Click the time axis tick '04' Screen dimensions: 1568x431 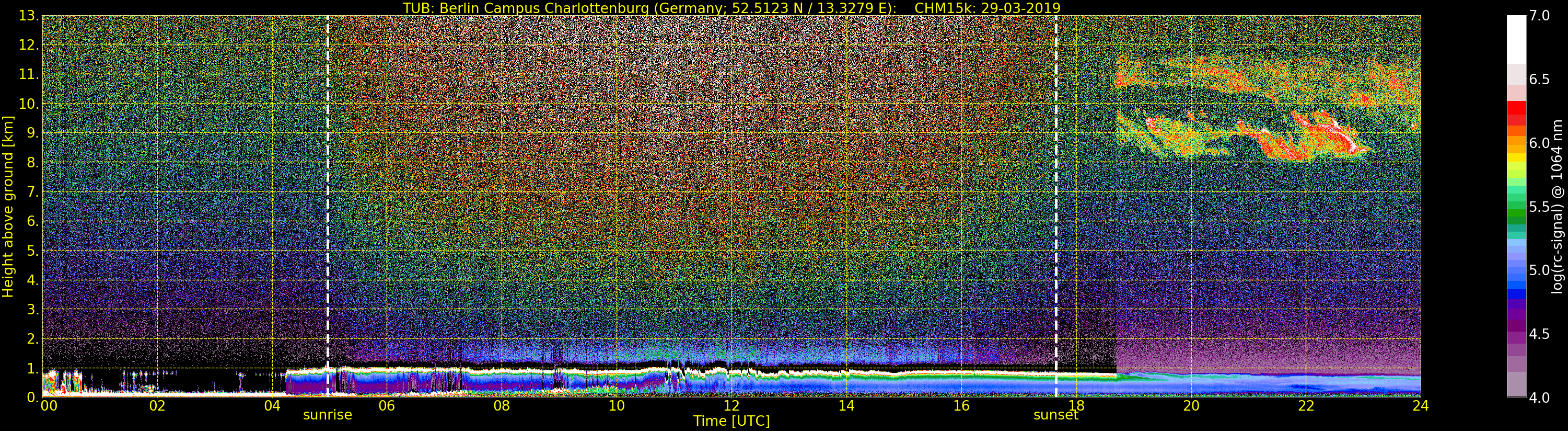pyautogui.click(x=272, y=406)
